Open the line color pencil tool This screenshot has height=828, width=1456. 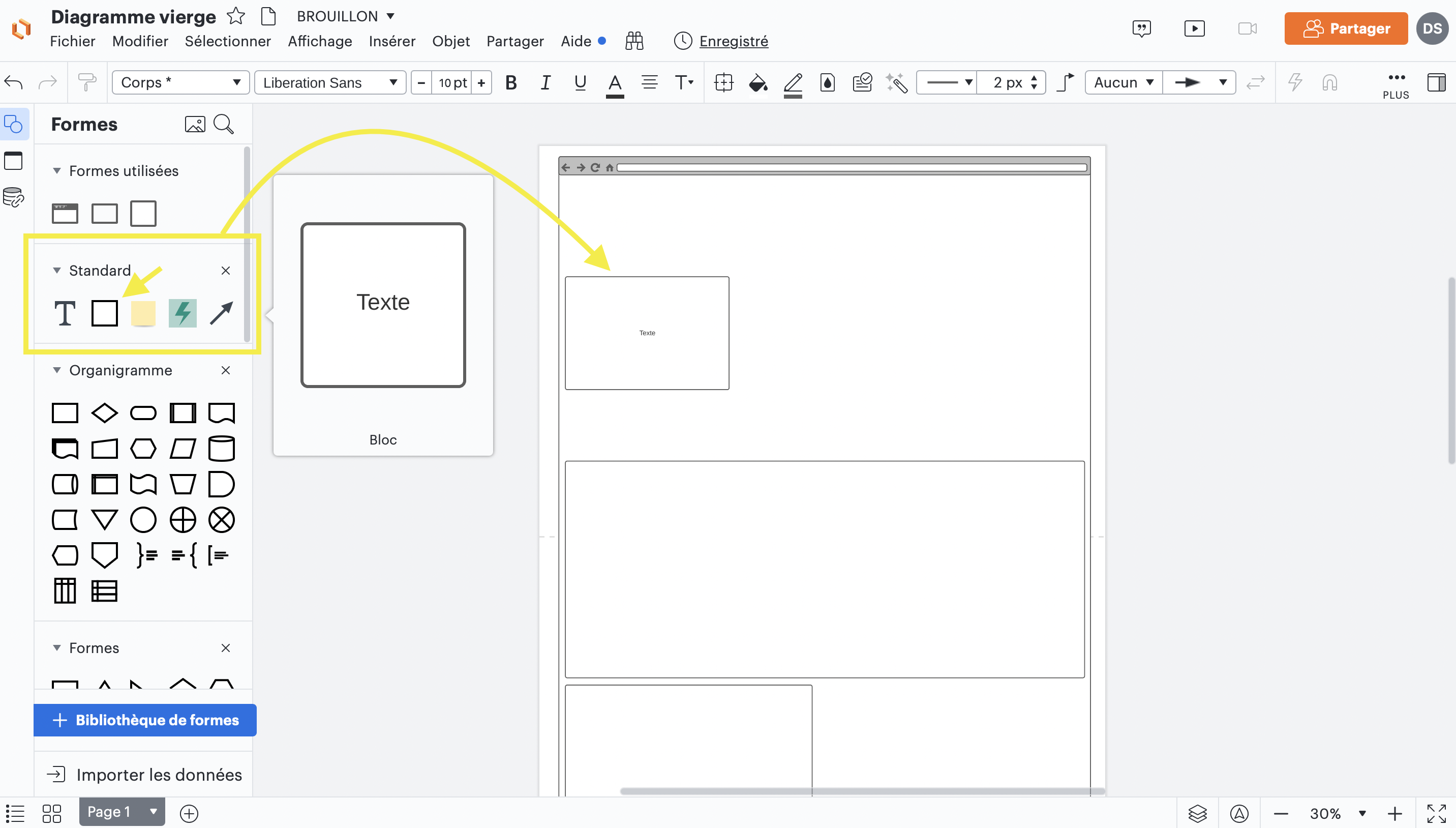pyautogui.click(x=793, y=85)
